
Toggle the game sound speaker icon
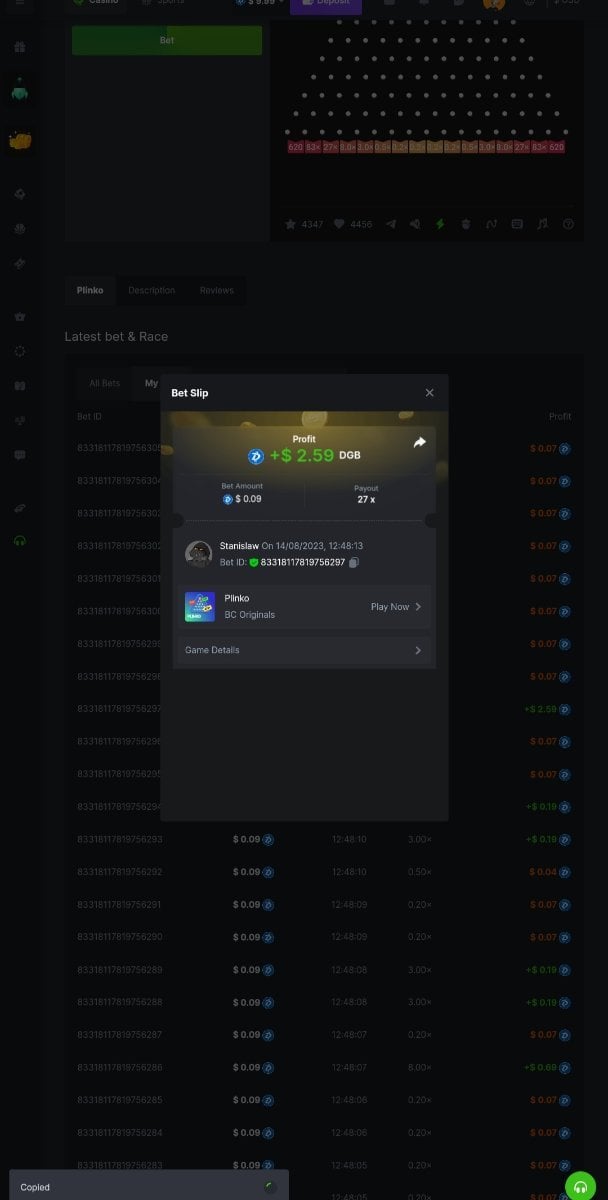(415, 224)
